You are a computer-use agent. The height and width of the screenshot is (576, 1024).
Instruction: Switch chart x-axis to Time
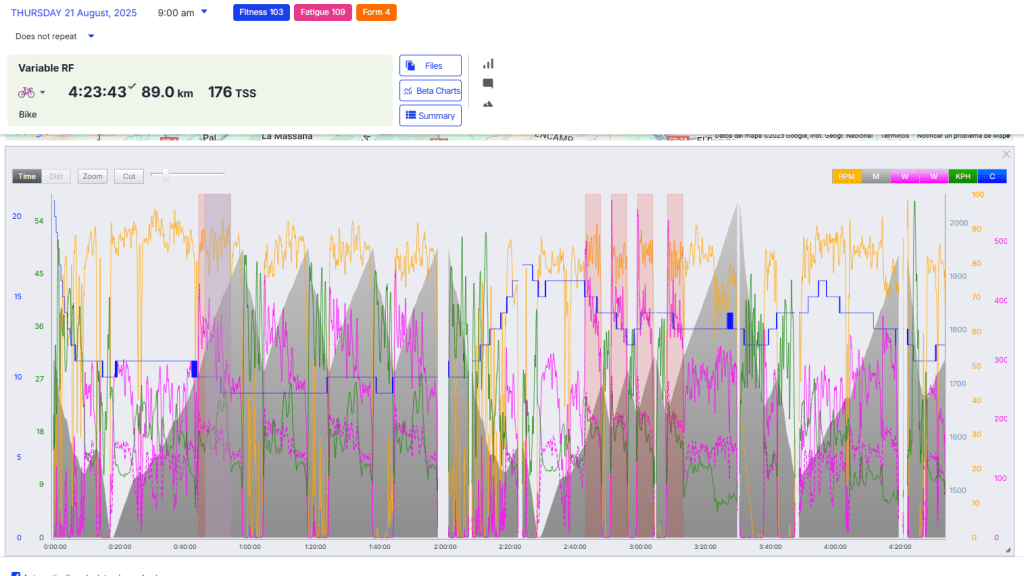pyautogui.click(x=27, y=176)
